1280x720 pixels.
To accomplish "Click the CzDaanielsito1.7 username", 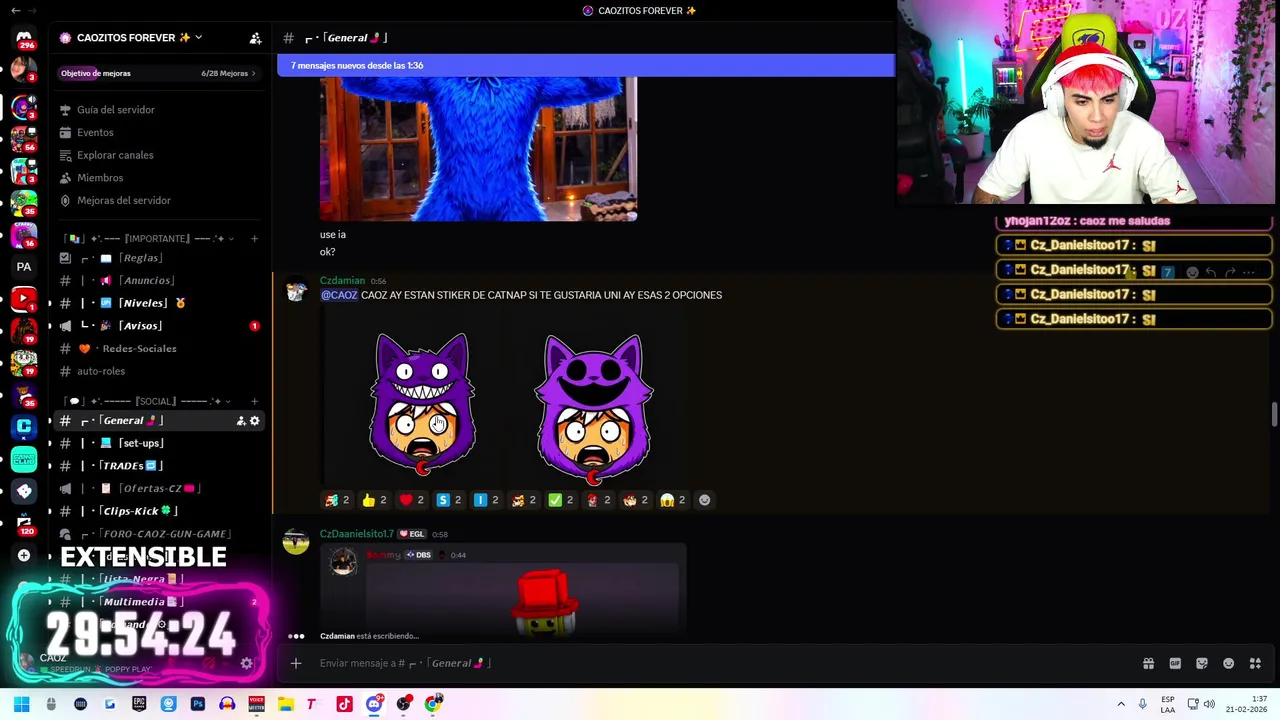I will (x=357, y=534).
